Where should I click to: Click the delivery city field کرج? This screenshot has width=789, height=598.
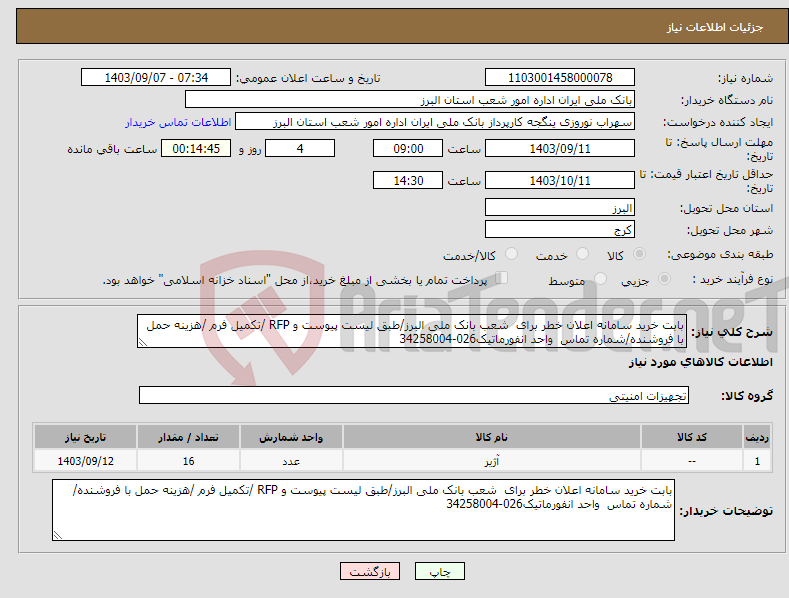[x=560, y=230]
